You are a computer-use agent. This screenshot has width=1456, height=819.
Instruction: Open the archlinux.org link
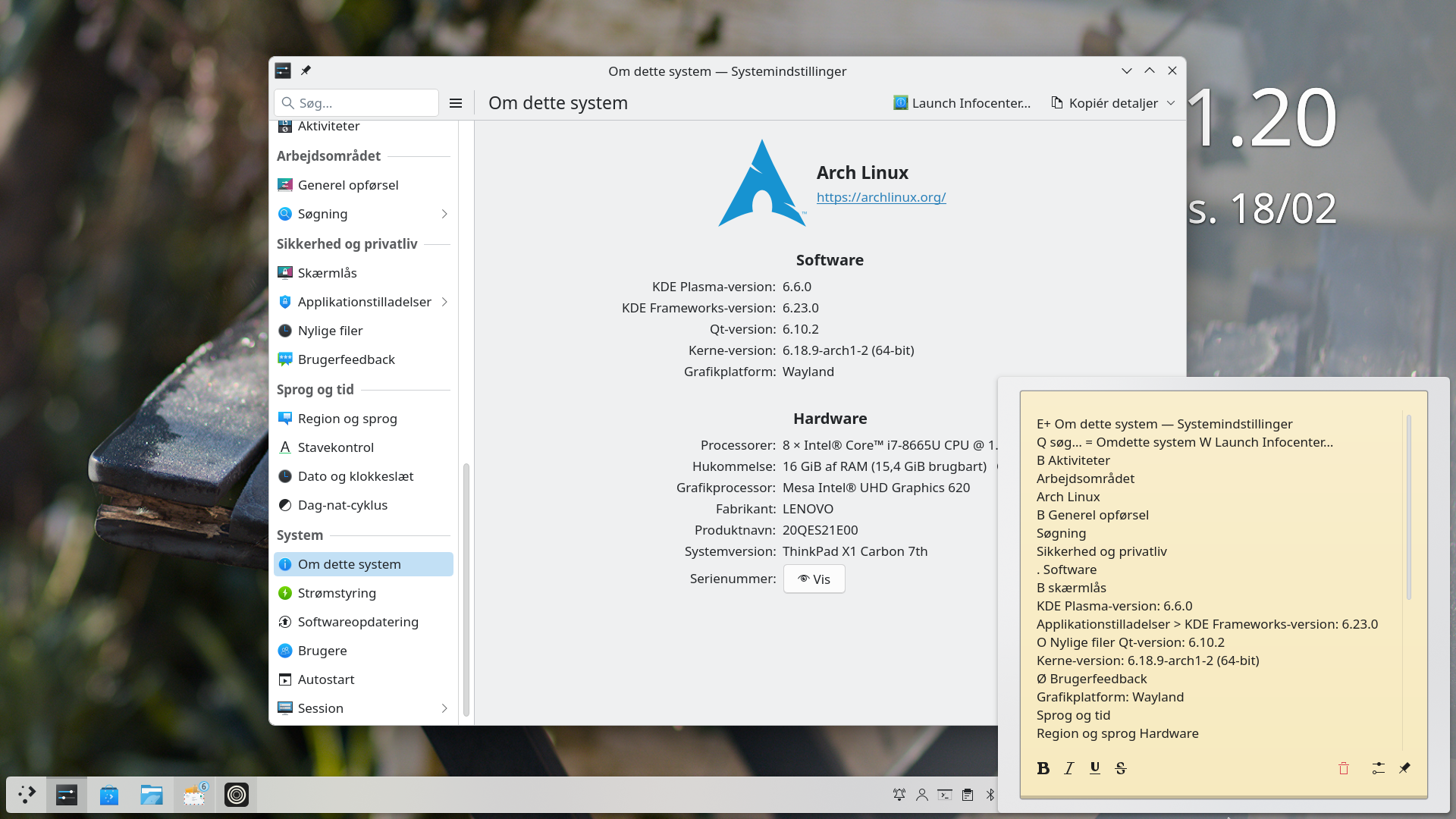tap(881, 197)
